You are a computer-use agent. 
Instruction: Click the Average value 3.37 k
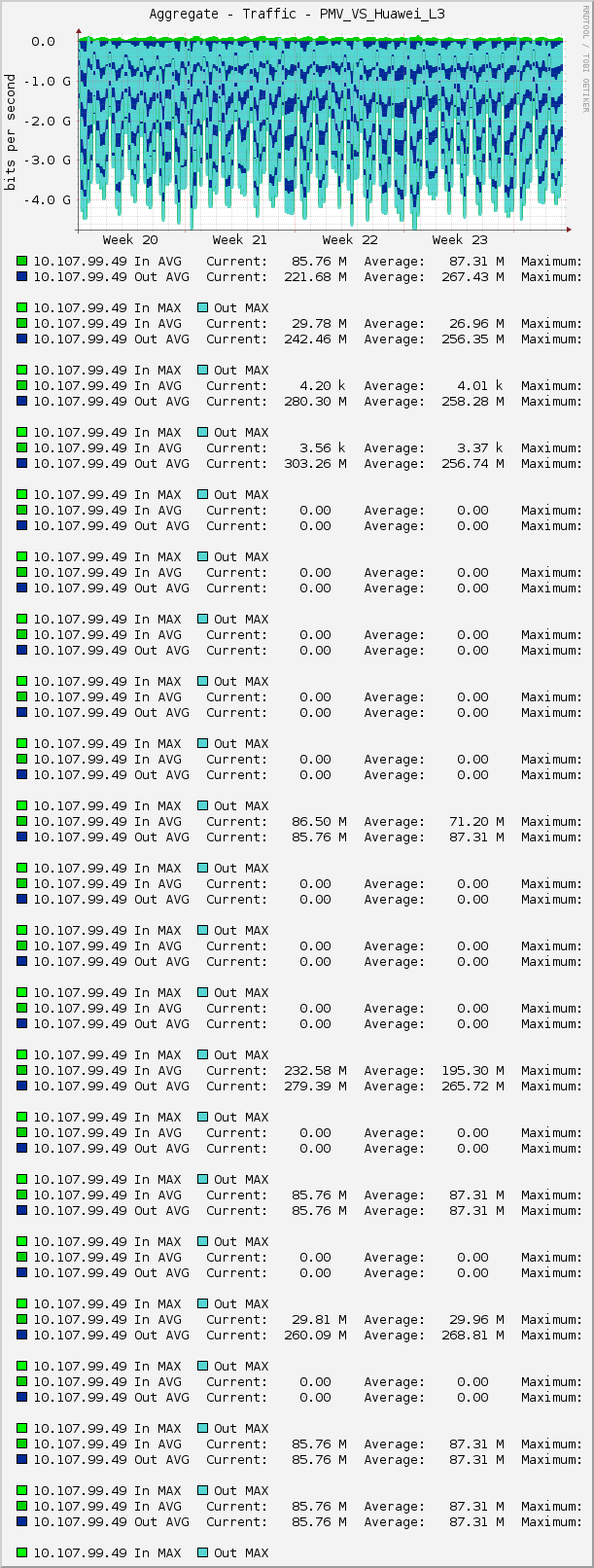click(480, 448)
